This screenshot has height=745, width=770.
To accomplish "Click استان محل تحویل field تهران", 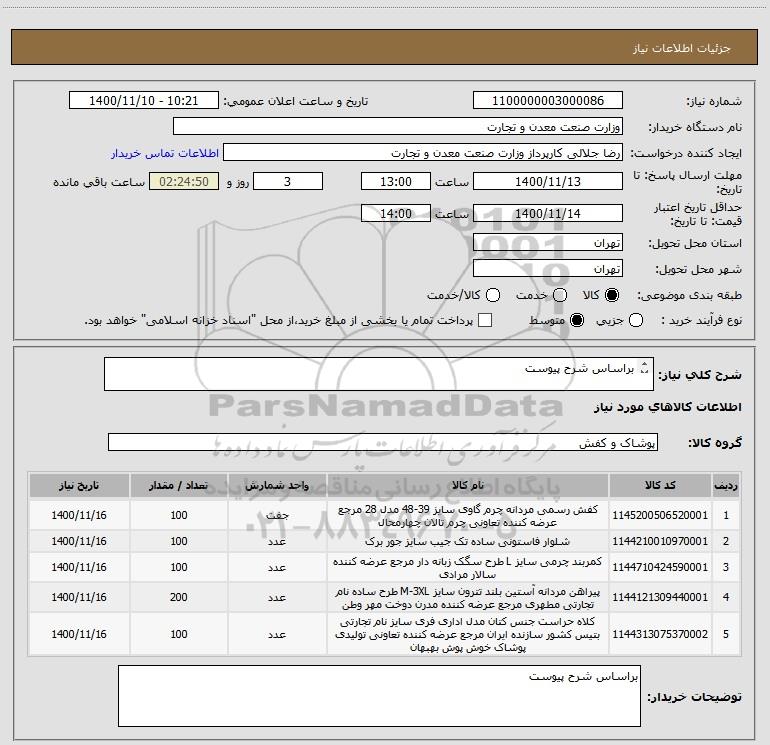I will (x=548, y=243).
